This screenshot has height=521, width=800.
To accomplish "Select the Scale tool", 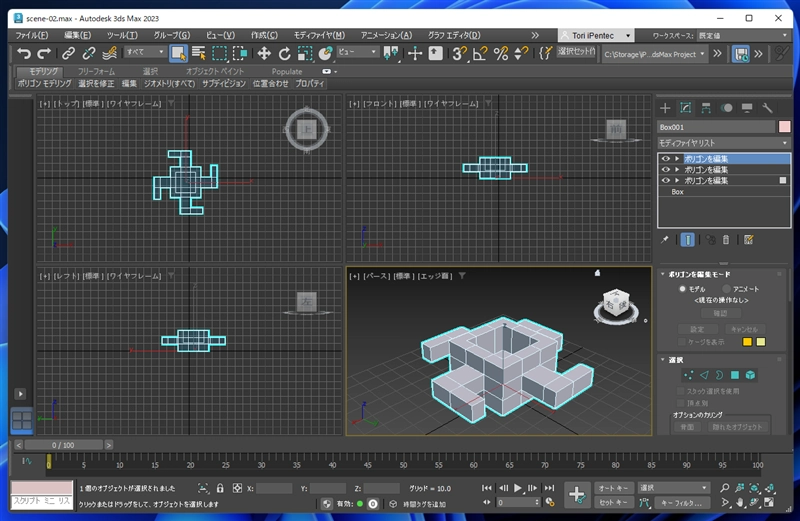I will 305,53.
